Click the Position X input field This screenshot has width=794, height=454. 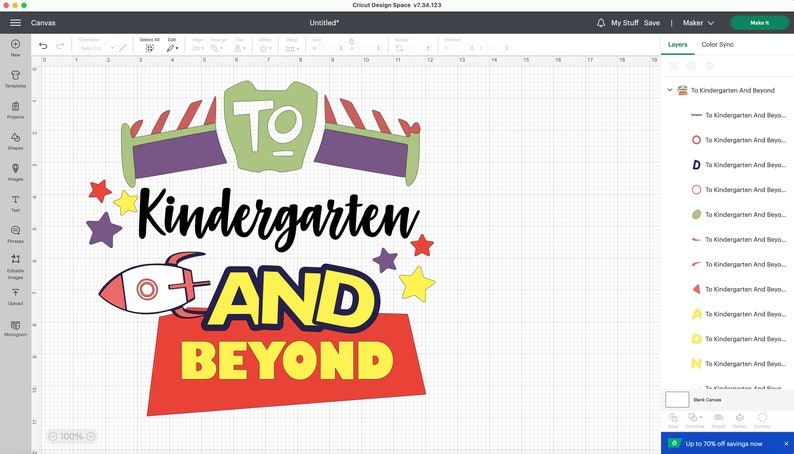[x=462, y=48]
